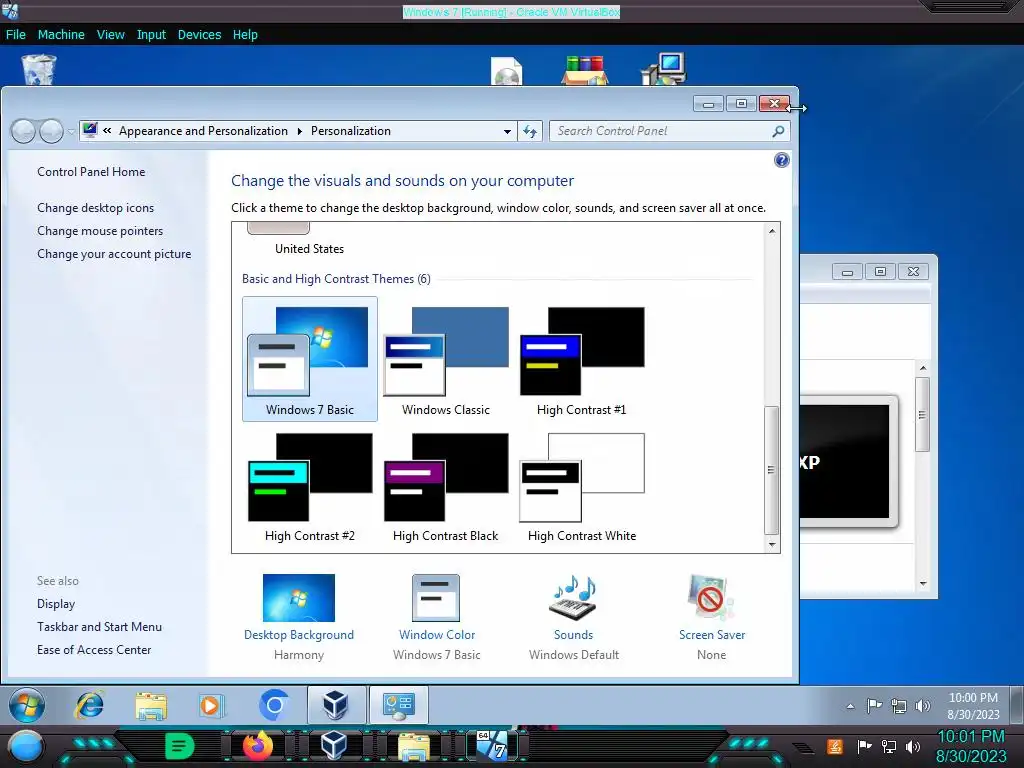Open the VirtualBox Devices menu
Viewport: 1024px width, 768px height.
pyautogui.click(x=199, y=35)
